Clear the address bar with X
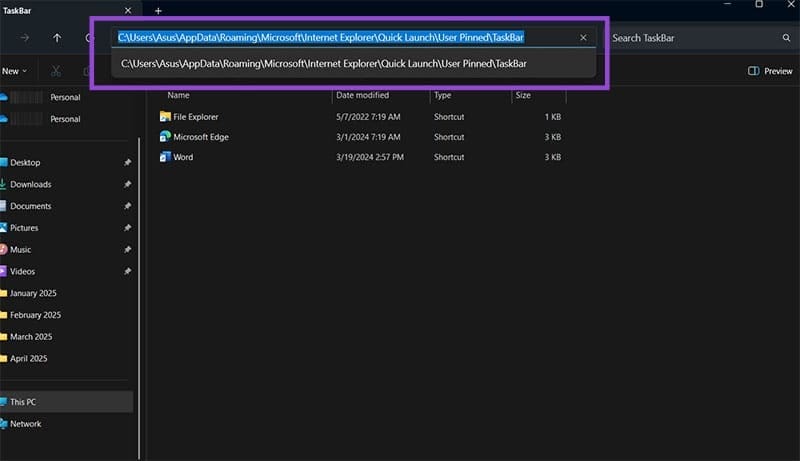This screenshot has width=800, height=461. point(584,38)
